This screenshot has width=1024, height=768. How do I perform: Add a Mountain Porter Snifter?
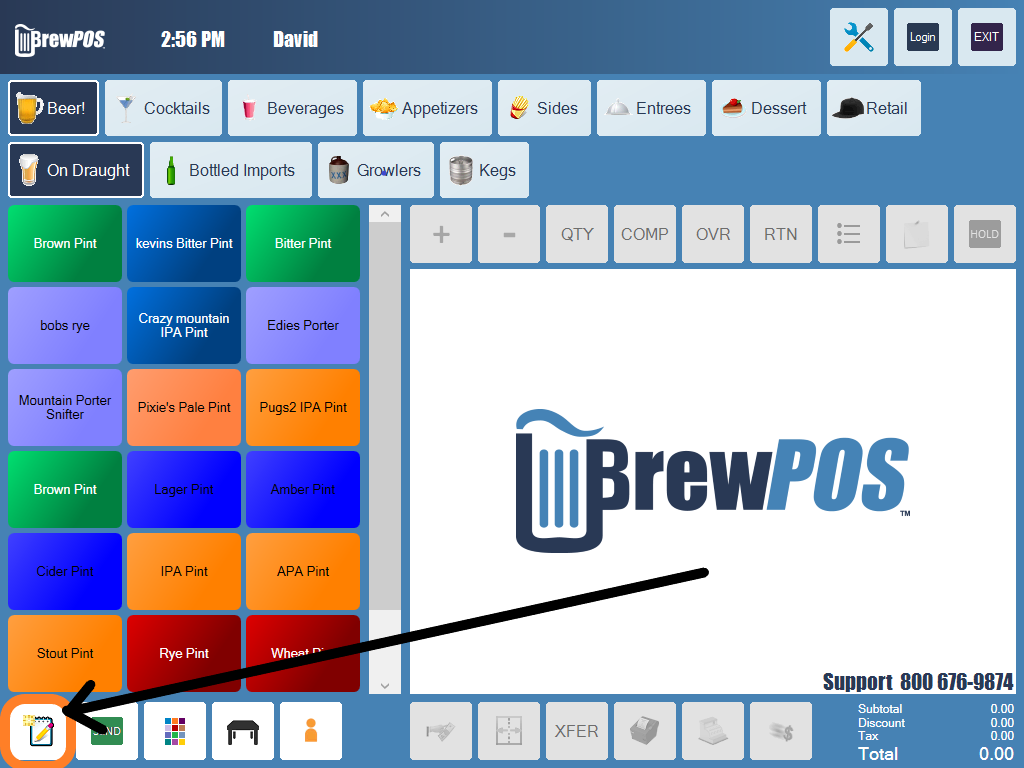(x=65, y=408)
